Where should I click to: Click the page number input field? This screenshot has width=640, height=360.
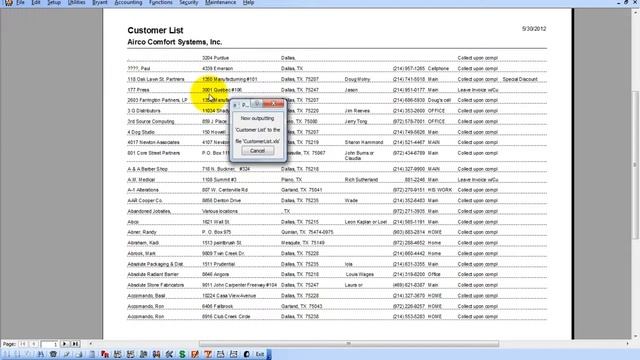point(49,344)
